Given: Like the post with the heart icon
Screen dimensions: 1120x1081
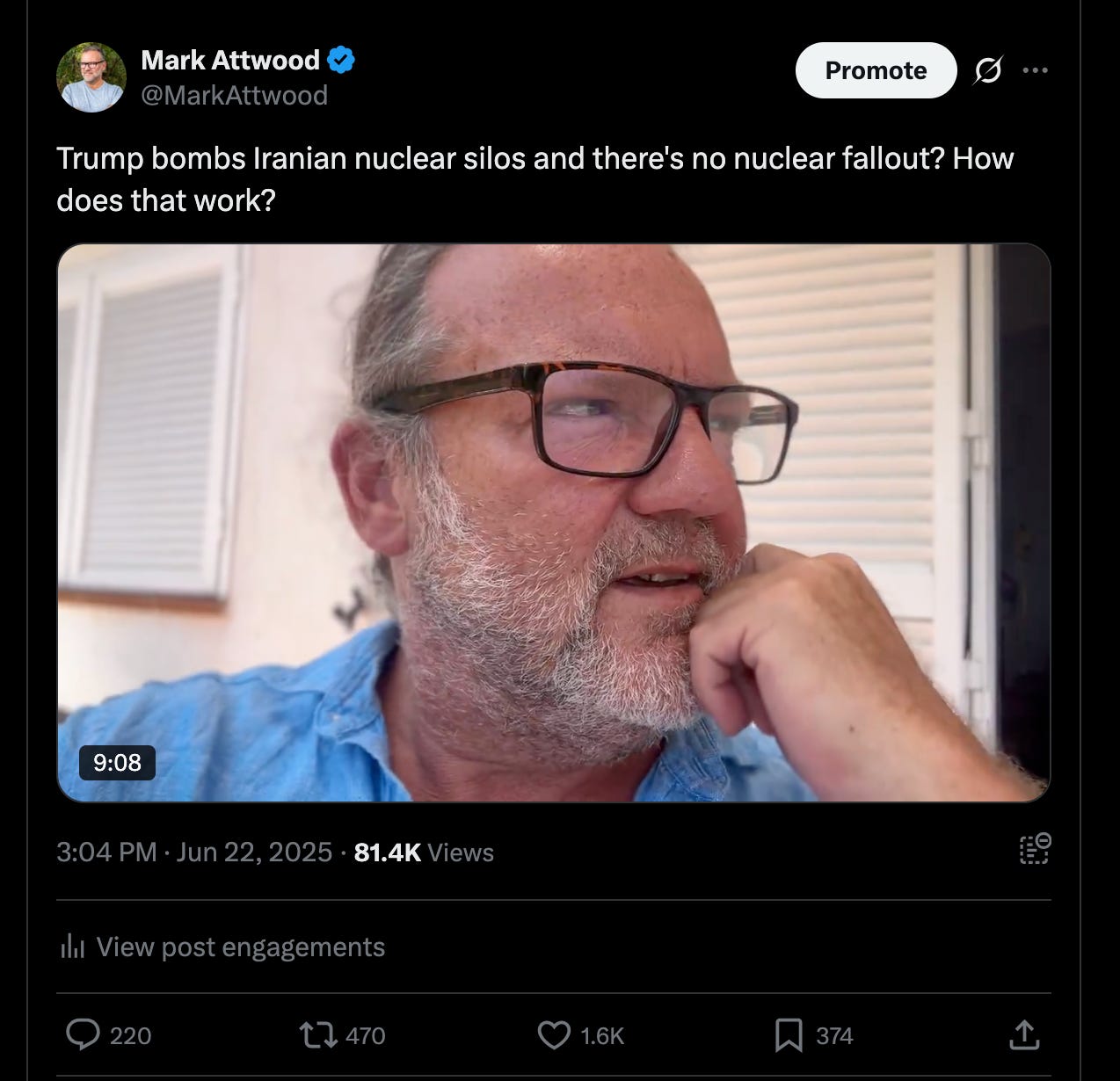Looking at the screenshot, I should [554, 1035].
